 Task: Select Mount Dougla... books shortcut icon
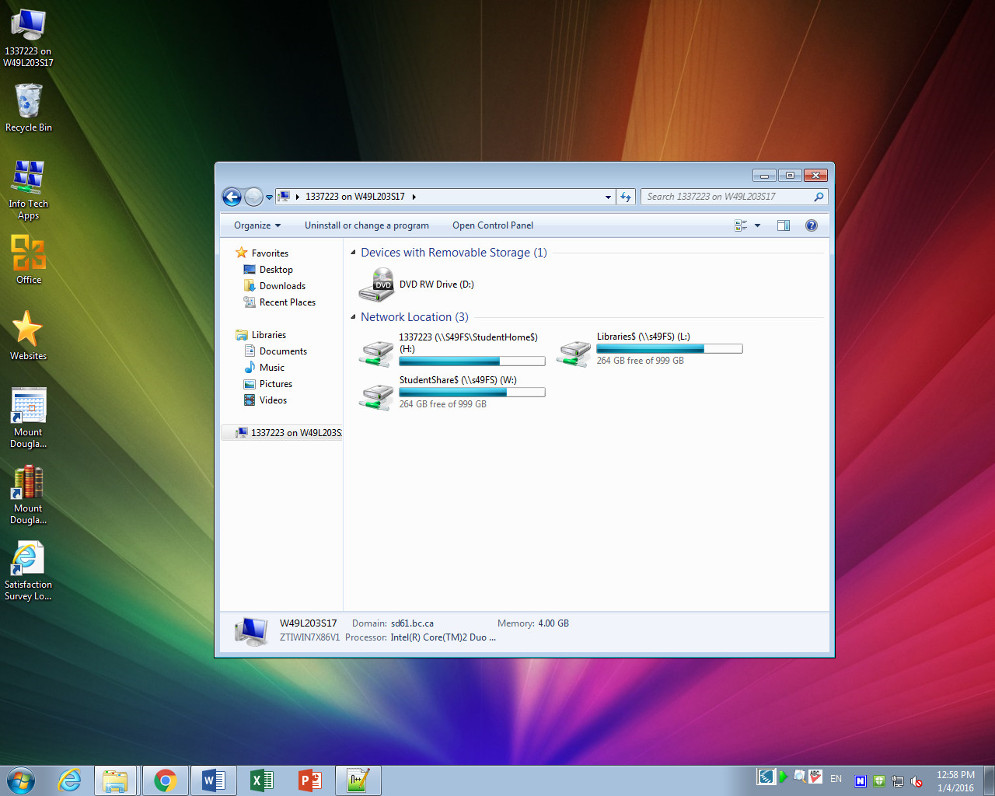28,494
